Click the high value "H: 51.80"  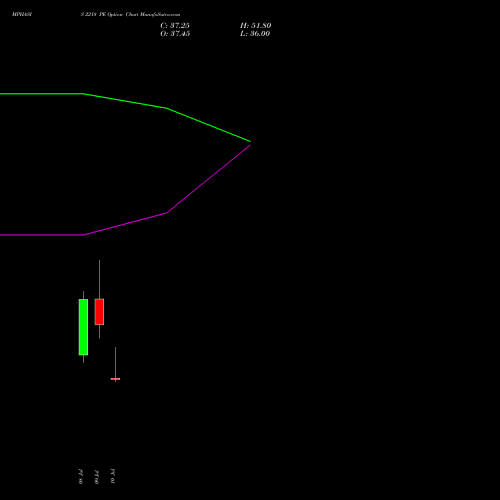click(255, 26)
